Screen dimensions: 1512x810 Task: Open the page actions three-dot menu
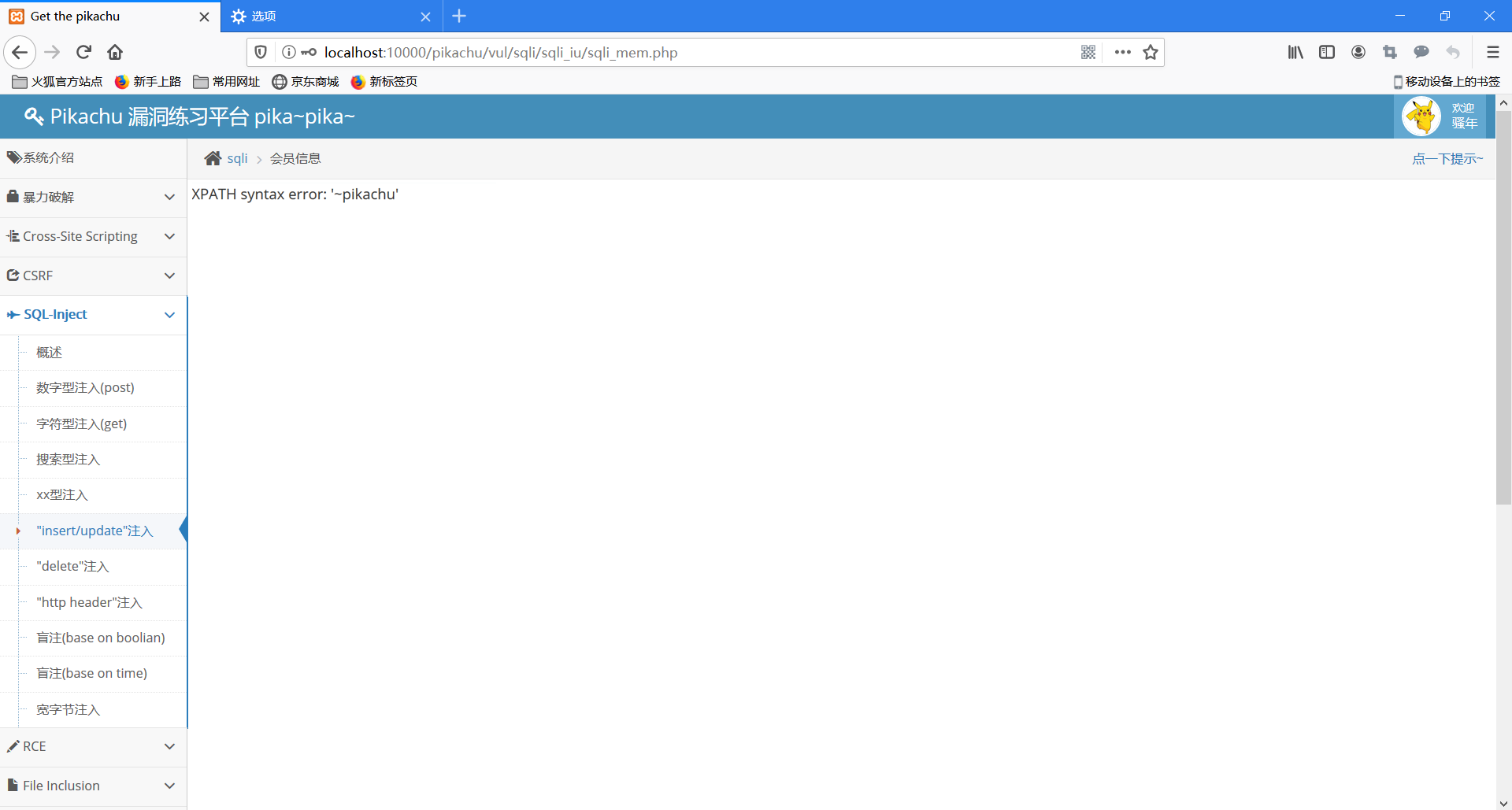click(x=1123, y=52)
